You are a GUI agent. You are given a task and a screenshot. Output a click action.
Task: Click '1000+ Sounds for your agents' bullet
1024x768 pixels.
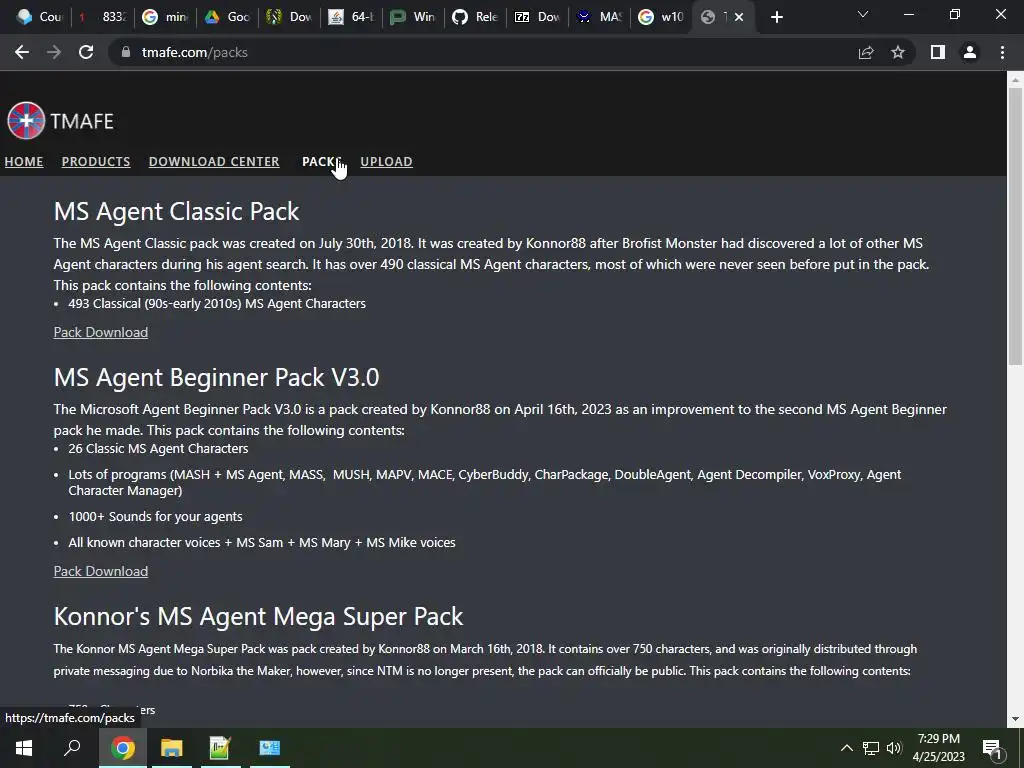click(x=155, y=516)
